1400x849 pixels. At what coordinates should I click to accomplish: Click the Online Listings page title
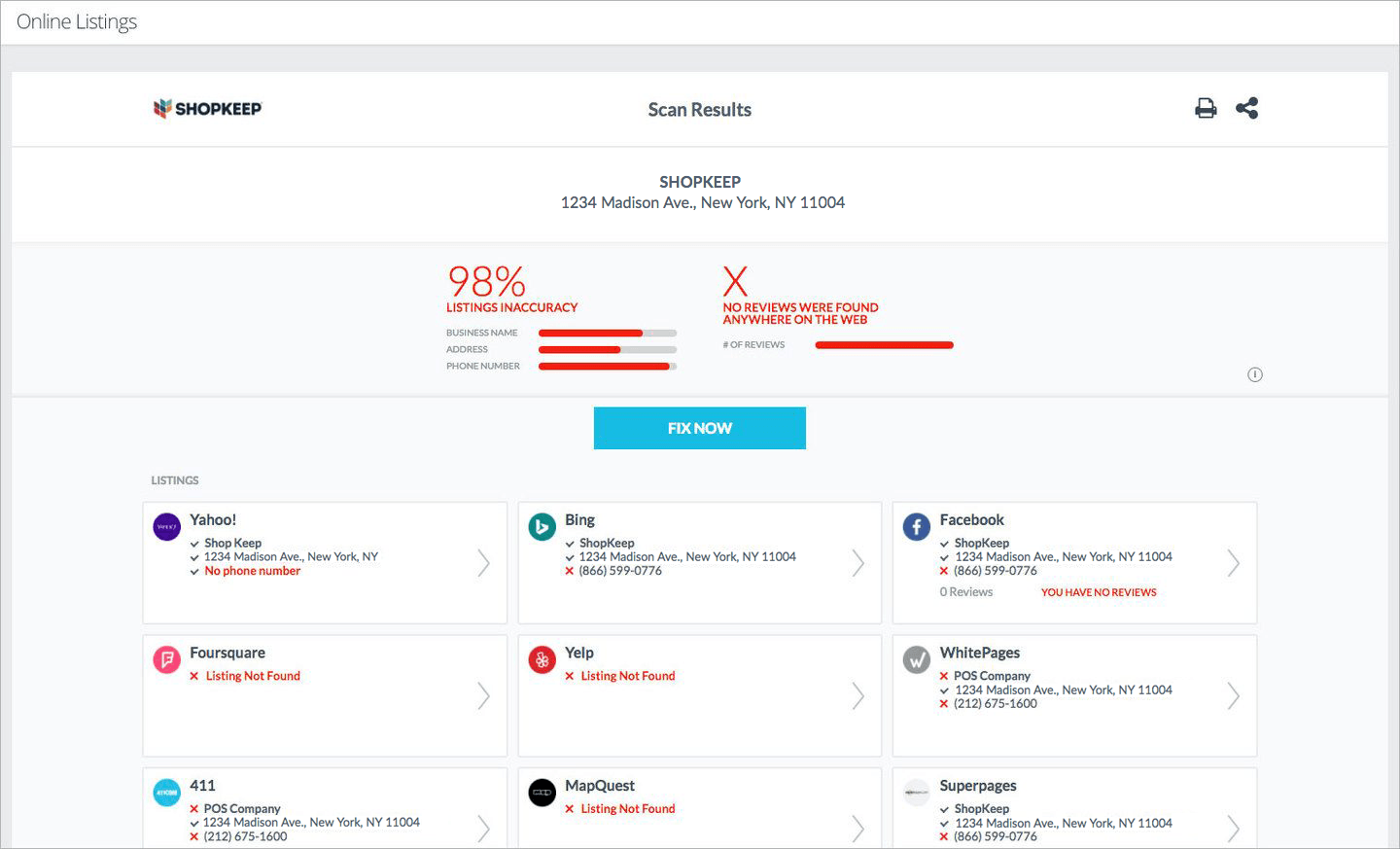click(x=77, y=21)
